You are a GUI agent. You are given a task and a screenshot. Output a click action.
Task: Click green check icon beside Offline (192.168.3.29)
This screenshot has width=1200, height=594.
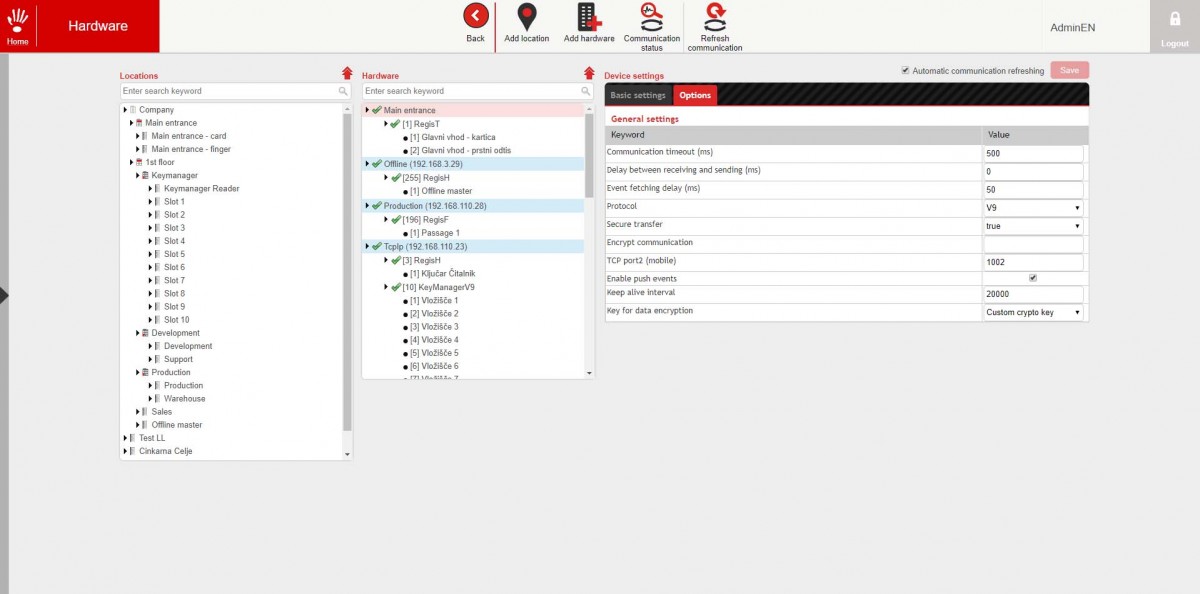[377, 163]
